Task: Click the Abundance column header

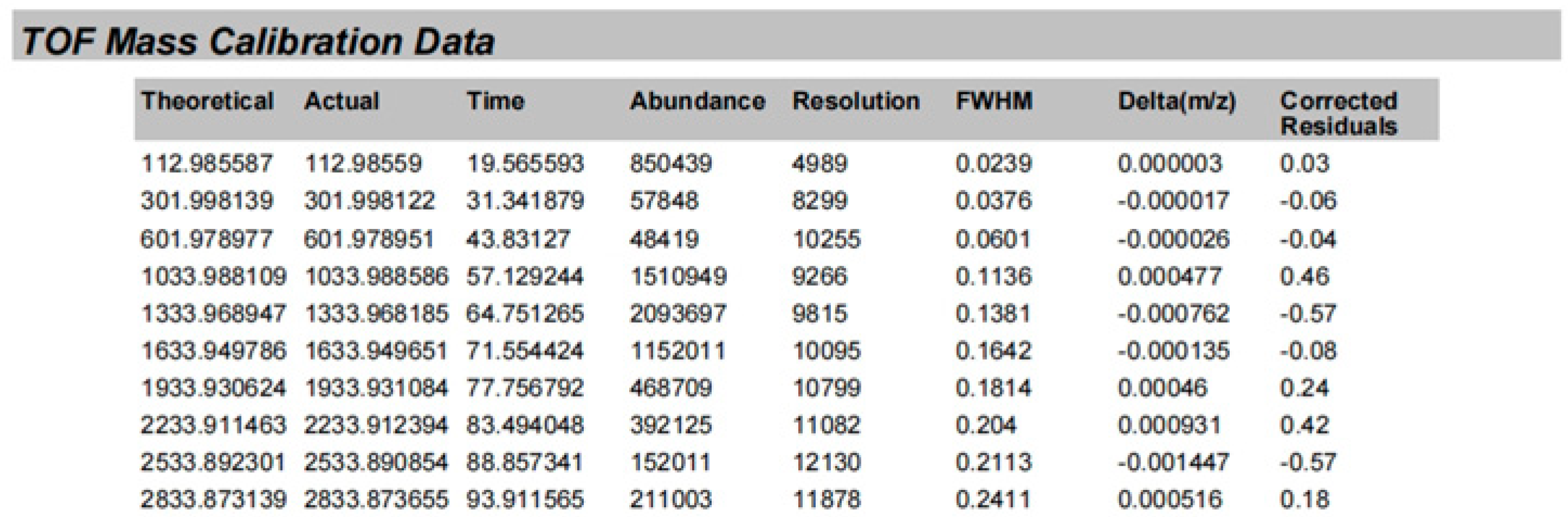Action: pos(697,101)
